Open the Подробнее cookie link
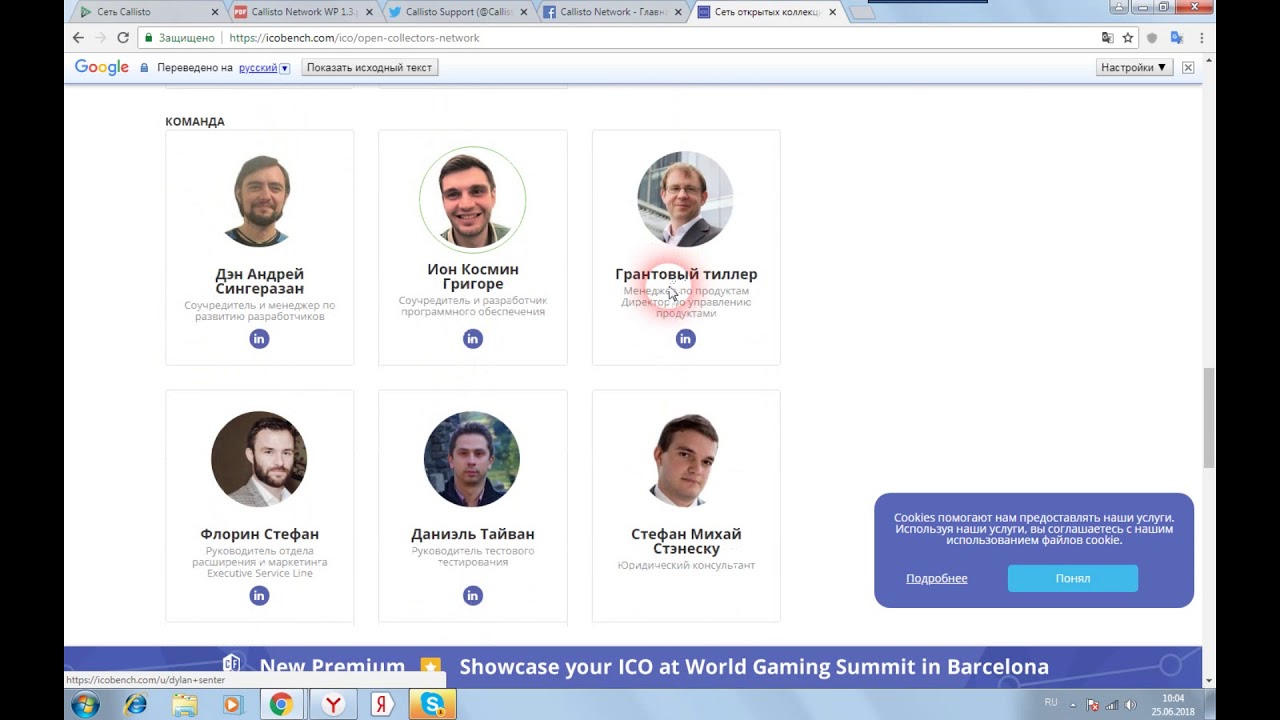The height and width of the screenshot is (720, 1280). [x=937, y=579]
